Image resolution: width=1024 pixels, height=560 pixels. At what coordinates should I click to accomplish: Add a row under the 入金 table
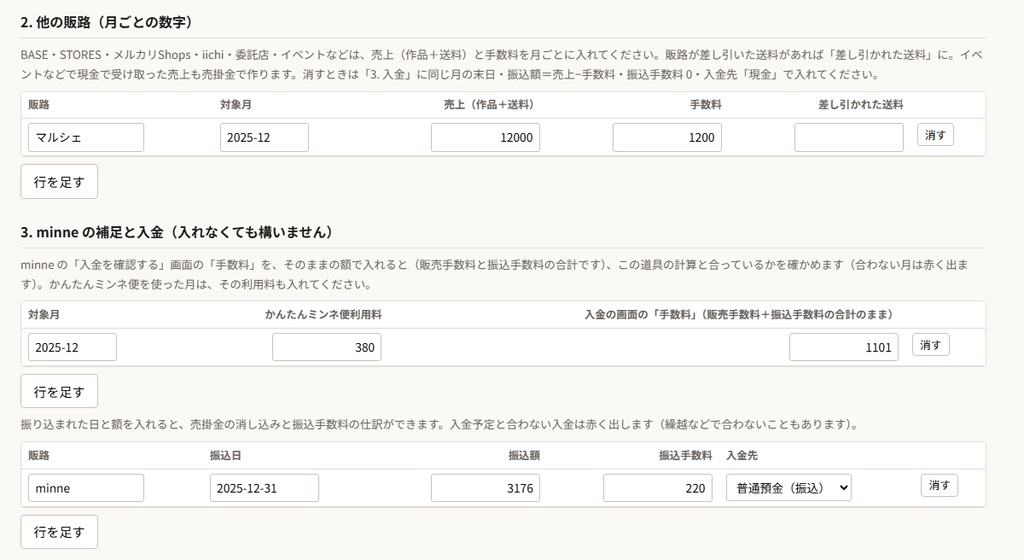coord(59,532)
